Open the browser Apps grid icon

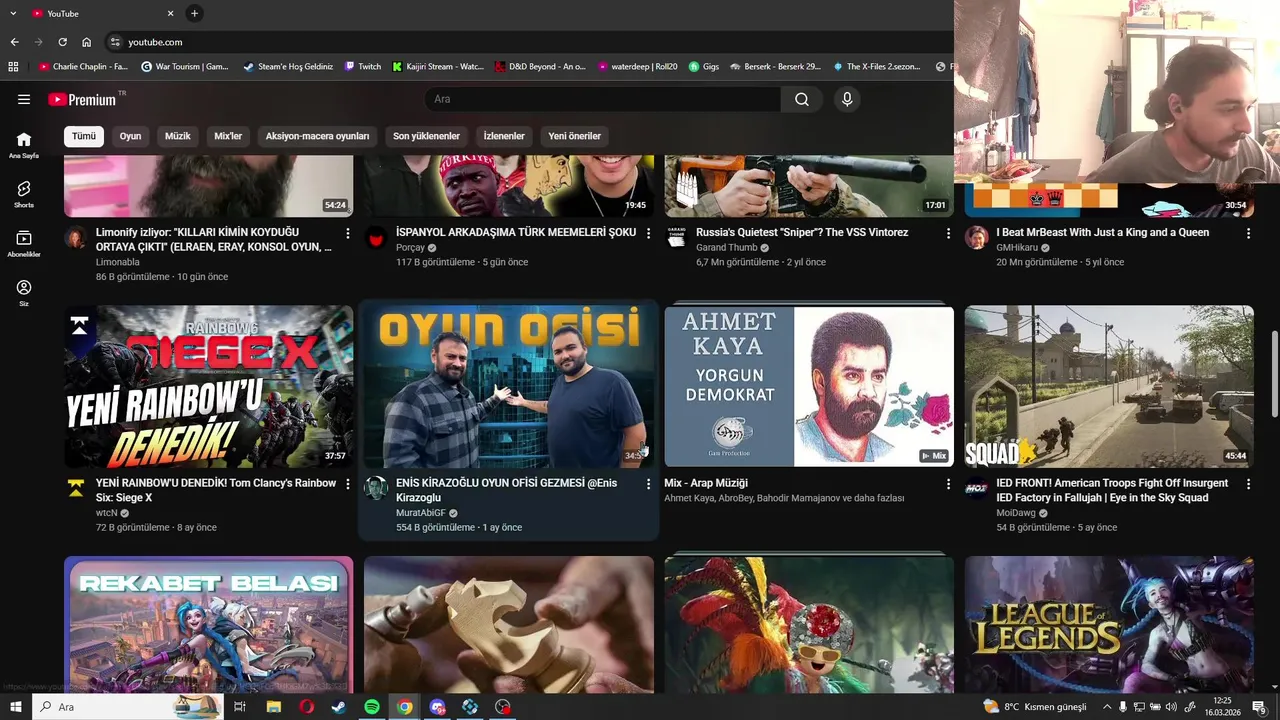[x=13, y=67]
